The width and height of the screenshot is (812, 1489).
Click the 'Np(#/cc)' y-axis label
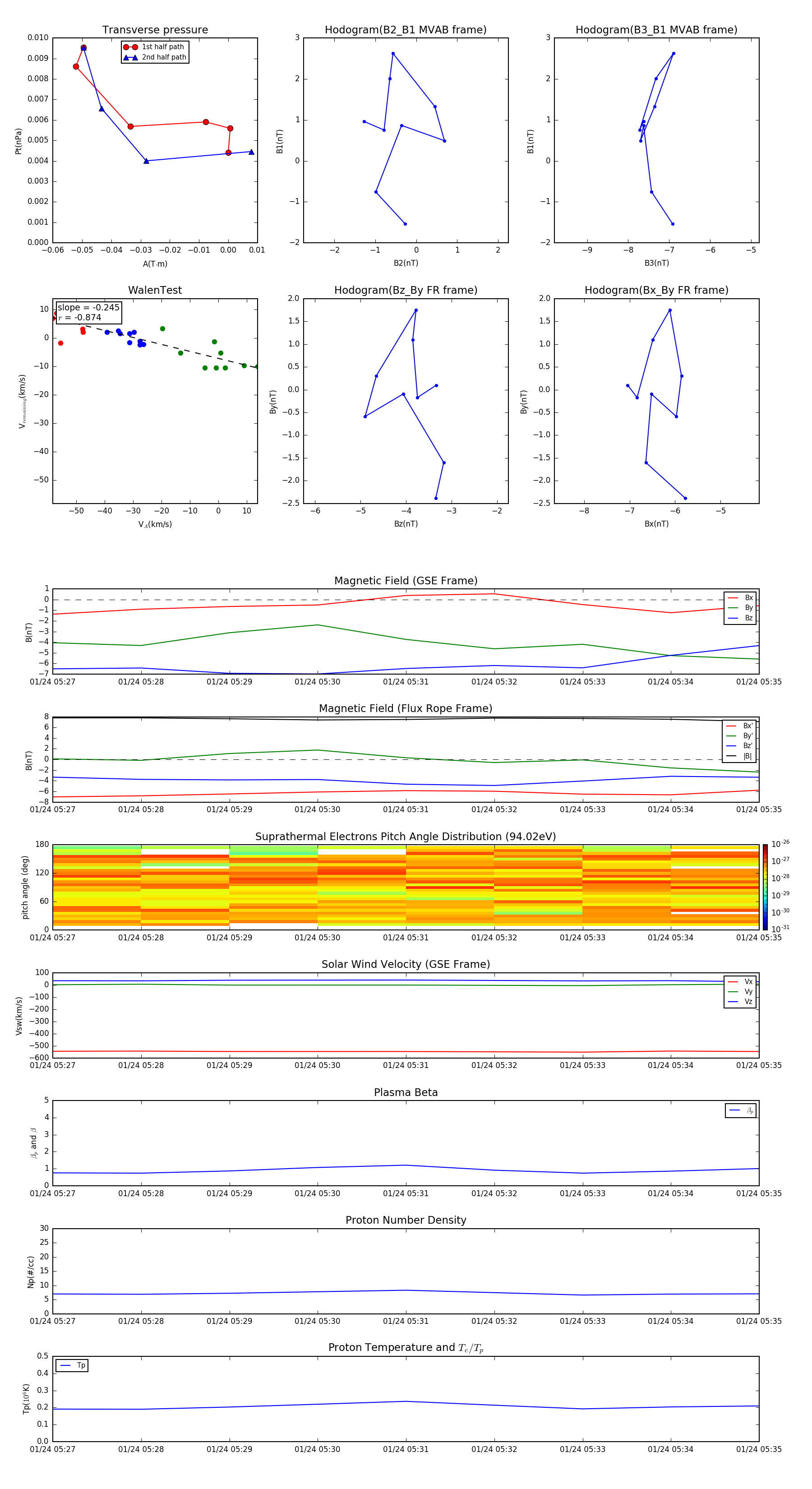(31, 1272)
